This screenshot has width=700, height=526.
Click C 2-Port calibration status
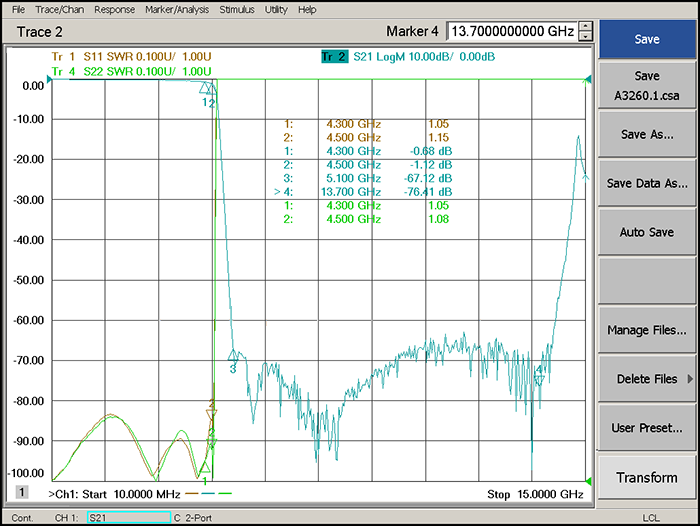click(x=193, y=518)
